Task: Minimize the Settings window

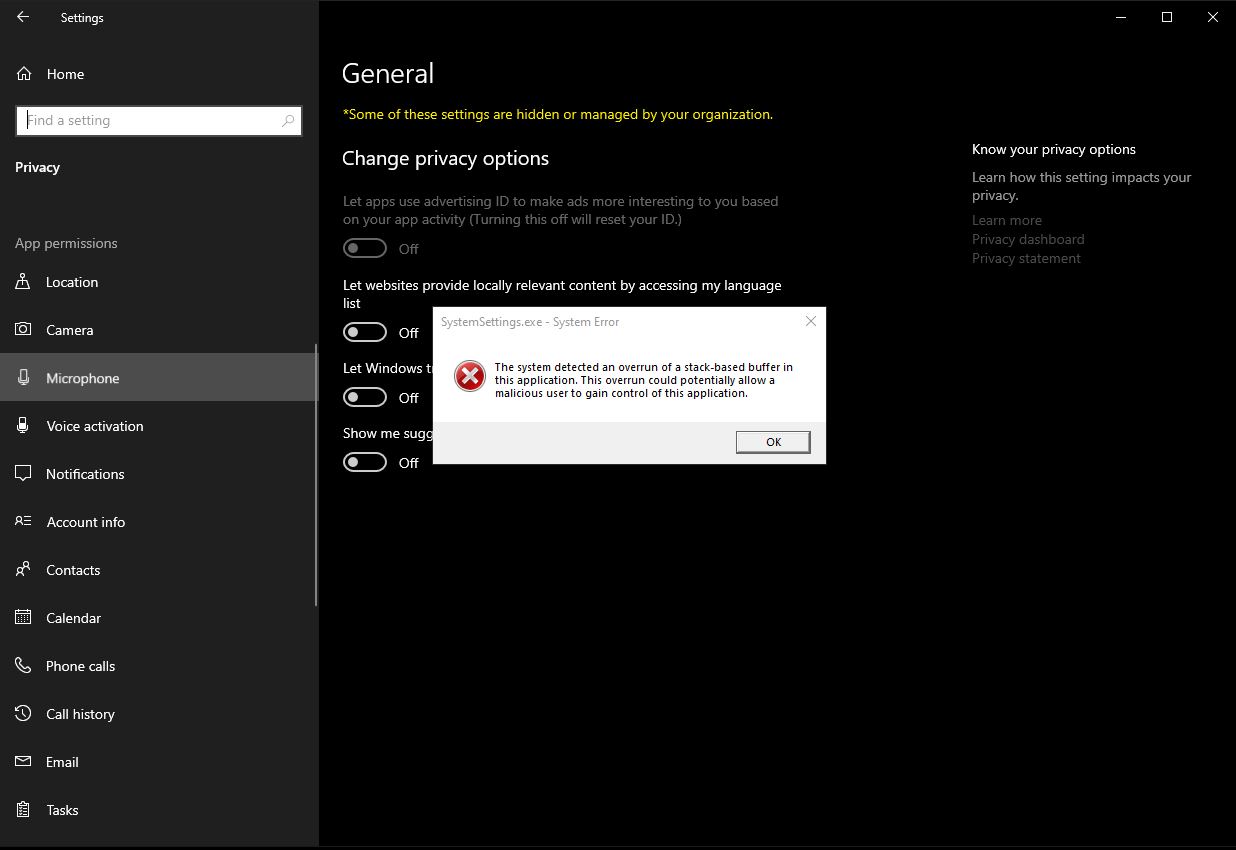Action: (1121, 17)
